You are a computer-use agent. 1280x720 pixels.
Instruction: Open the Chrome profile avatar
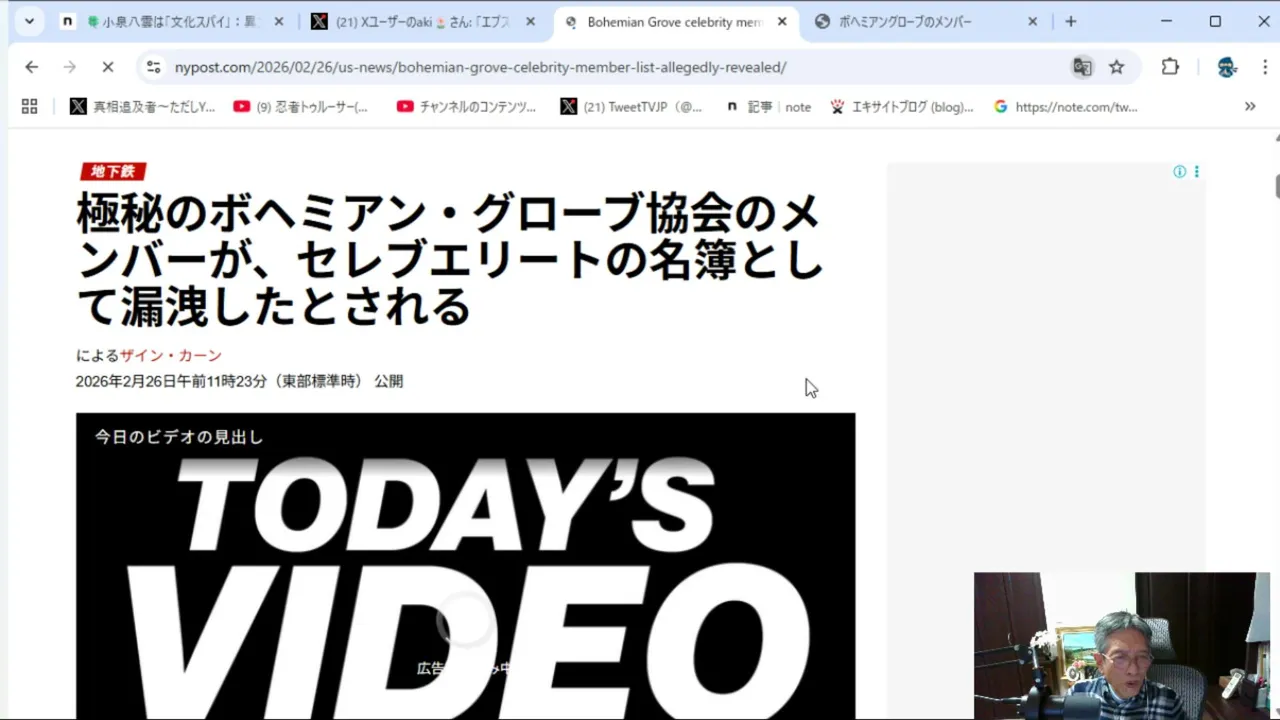coord(1227,67)
